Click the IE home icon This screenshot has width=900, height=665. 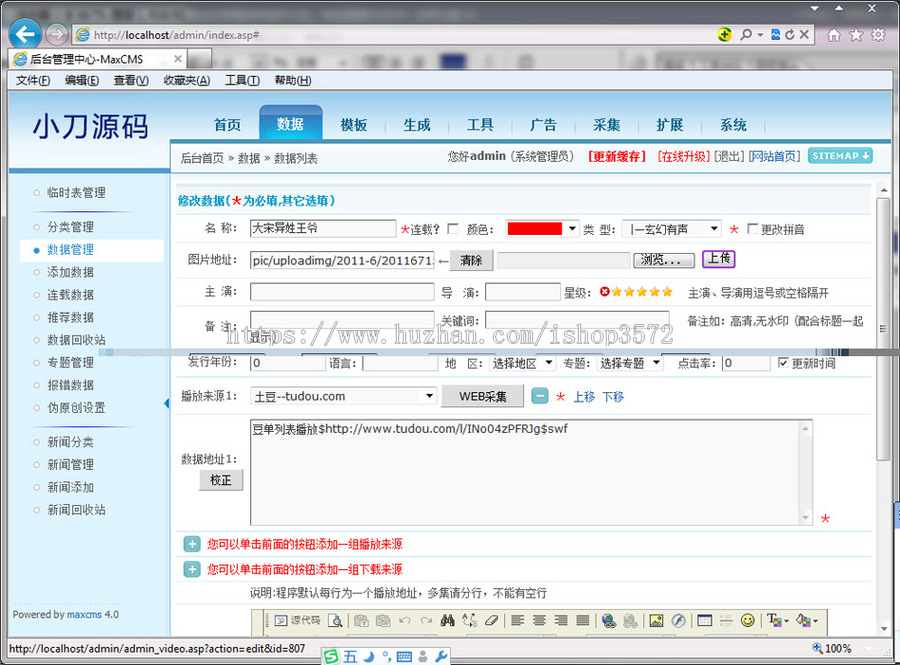pyautogui.click(x=833, y=35)
